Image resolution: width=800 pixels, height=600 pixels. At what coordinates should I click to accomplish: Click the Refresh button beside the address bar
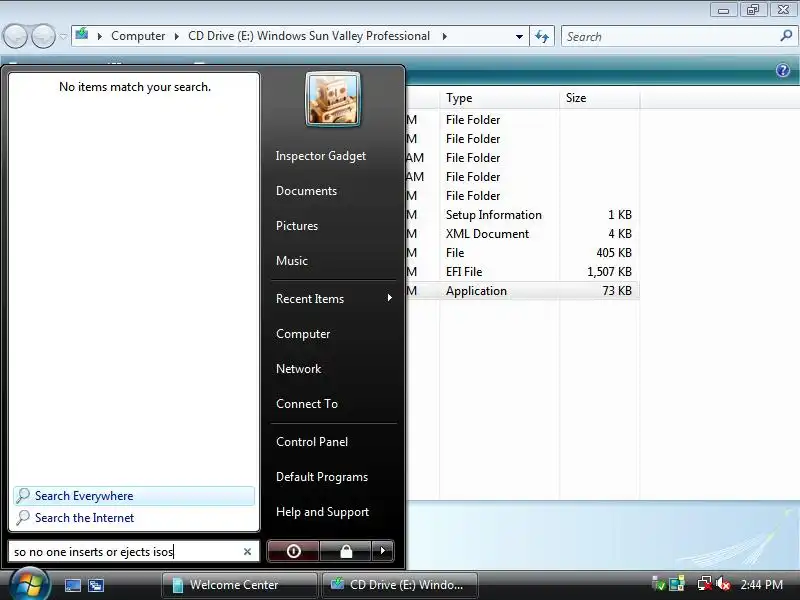coord(542,36)
